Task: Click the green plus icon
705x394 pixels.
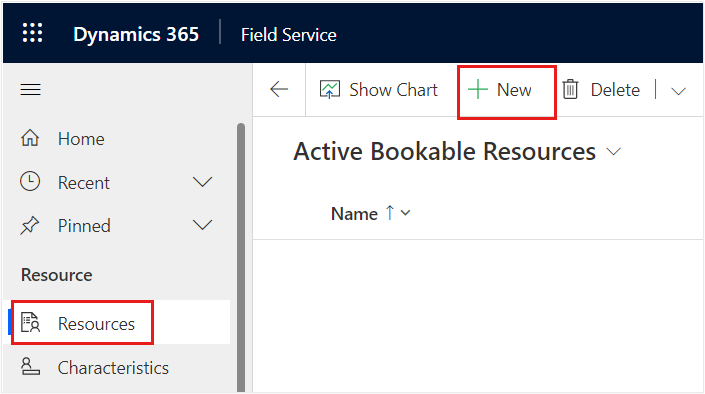Action: [477, 90]
